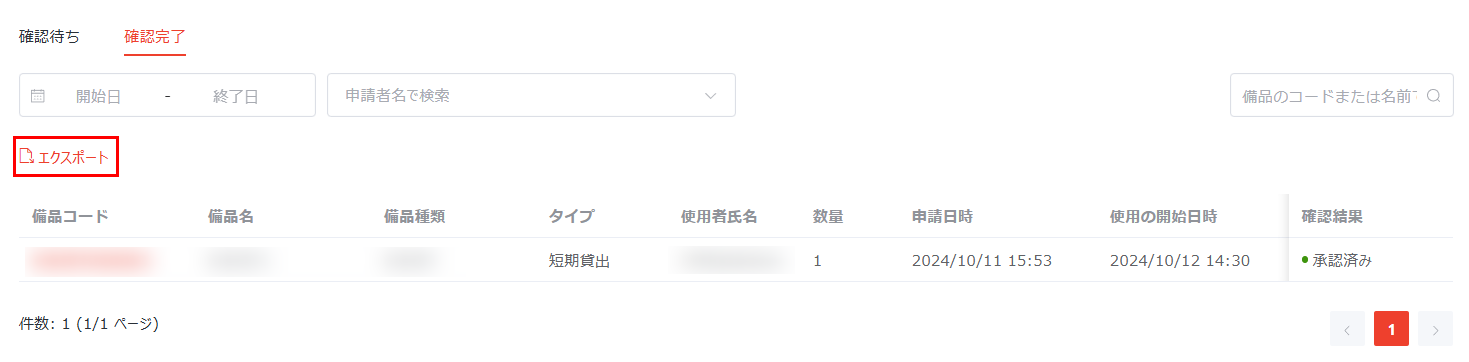Select the 確認完了 tab
This screenshot has width=1469, height=362.
(x=155, y=37)
